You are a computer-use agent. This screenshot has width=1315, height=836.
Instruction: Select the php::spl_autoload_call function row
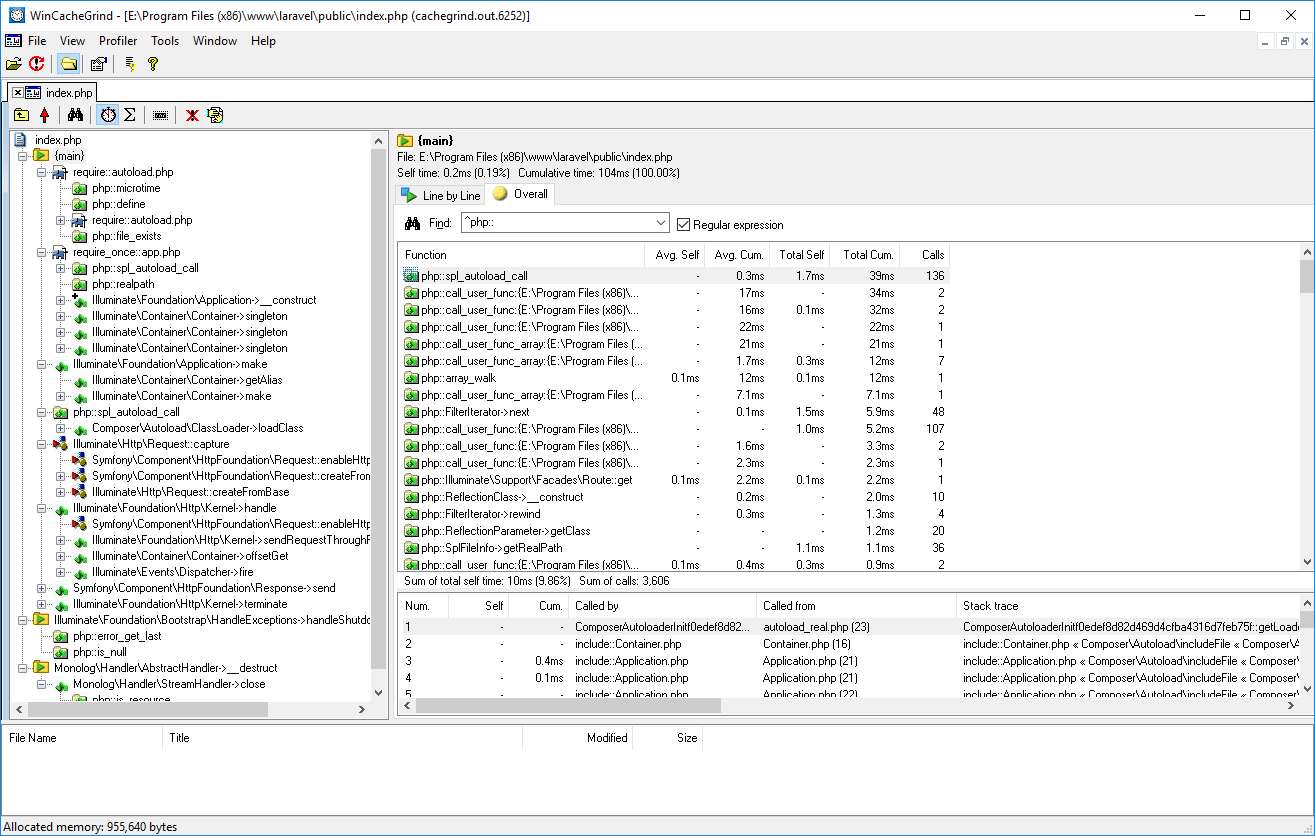coord(674,276)
